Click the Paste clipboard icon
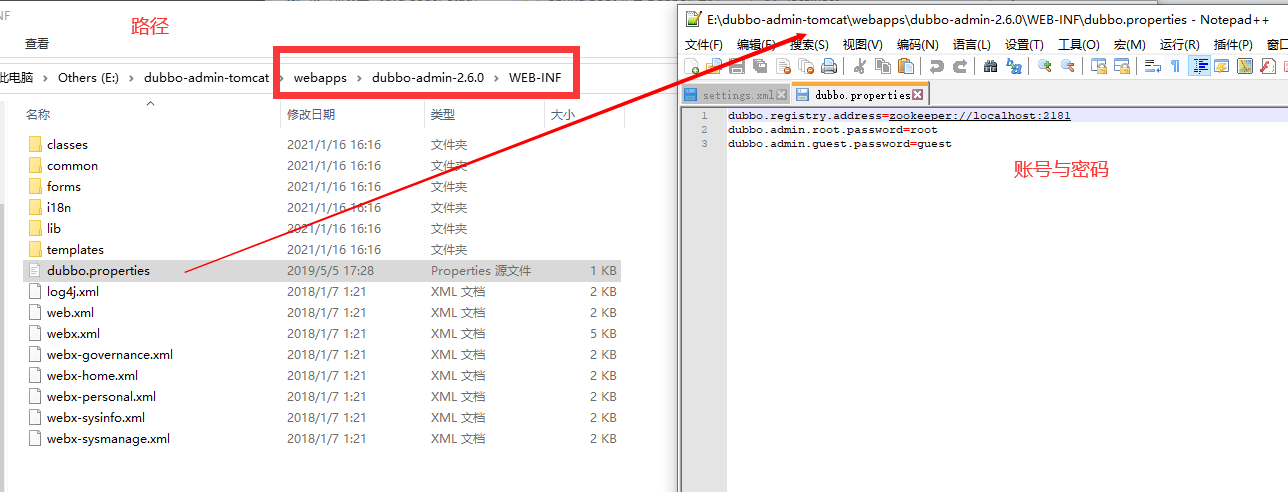Viewport: 1288px width, 492px height. coord(906,67)
